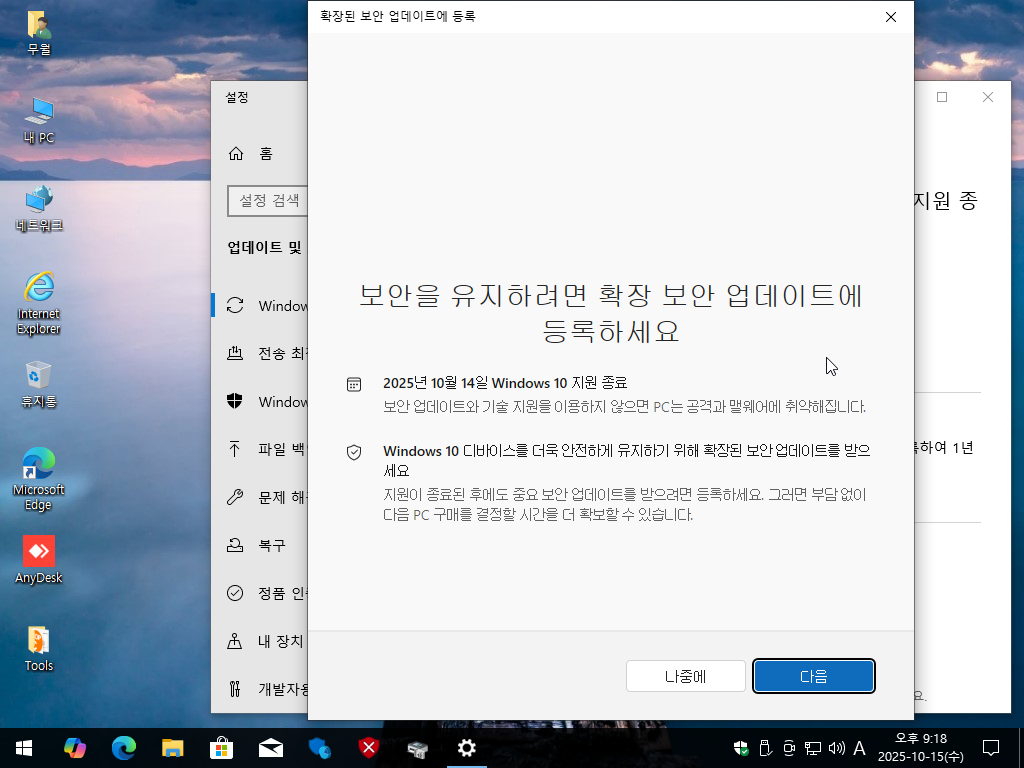1024x768 pixels.
Task: Open the red shield X app in taskbar
Action: pyautogui.click(x=368, y=748)
